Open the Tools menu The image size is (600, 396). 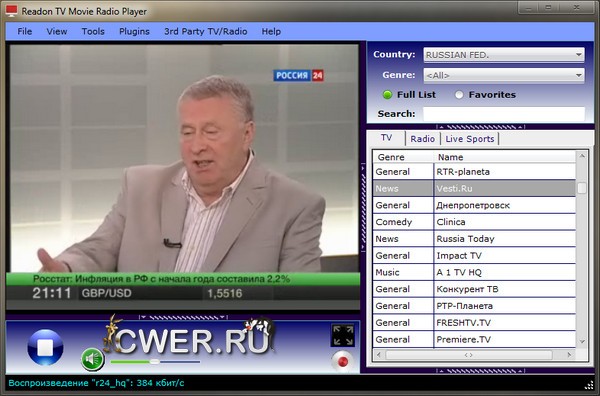pyautogui.click(x=93, y=31)
